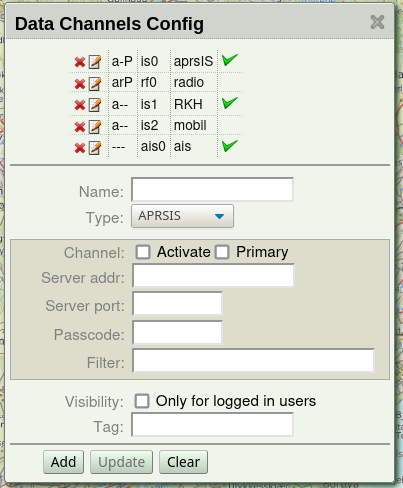Delete the RKH is1 channel

[x=80, y=105]
